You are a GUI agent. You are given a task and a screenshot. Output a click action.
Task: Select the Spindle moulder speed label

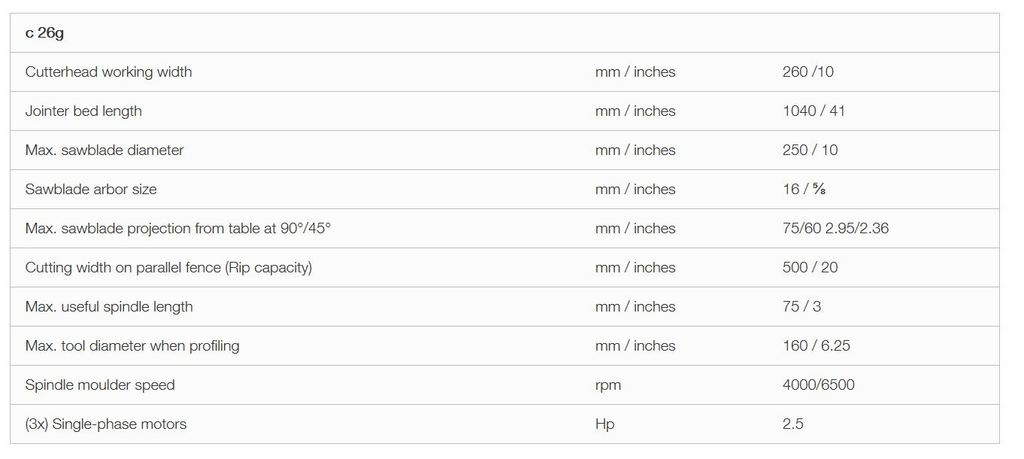point(100,385)
